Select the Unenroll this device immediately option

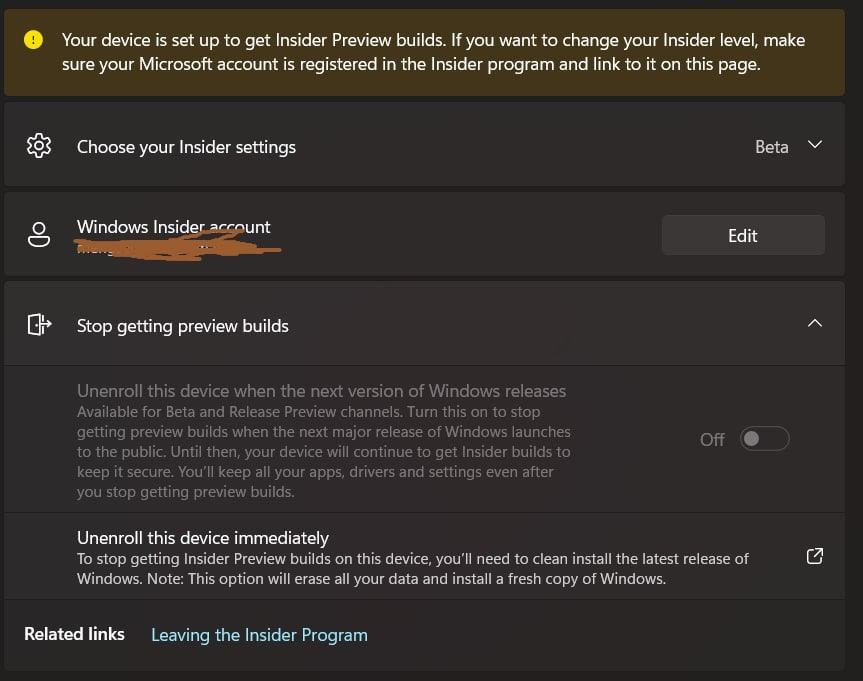pos(424,556)
